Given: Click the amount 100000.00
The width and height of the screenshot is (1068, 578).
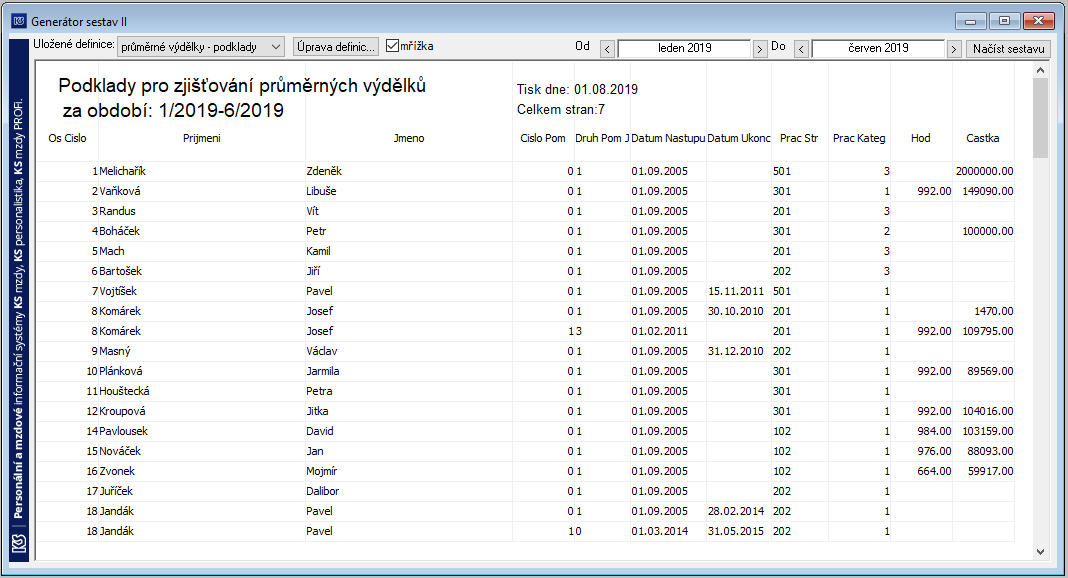Looking at the screenshot, I should [x=988, y=231].
